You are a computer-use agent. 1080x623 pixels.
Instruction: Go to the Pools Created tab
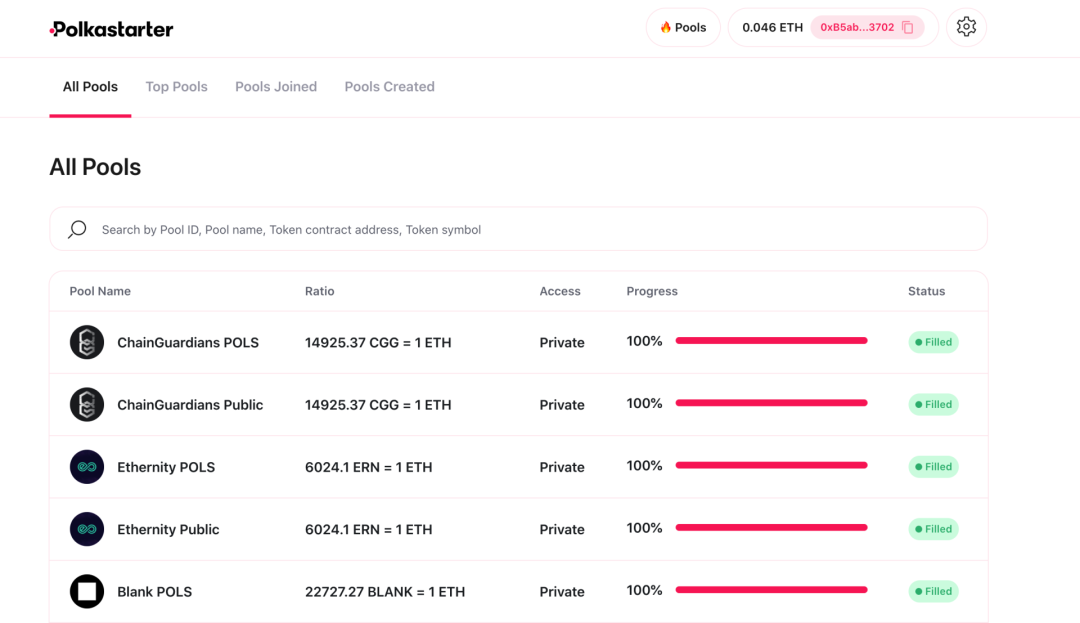pyautogui.click(x=390, y=87)
